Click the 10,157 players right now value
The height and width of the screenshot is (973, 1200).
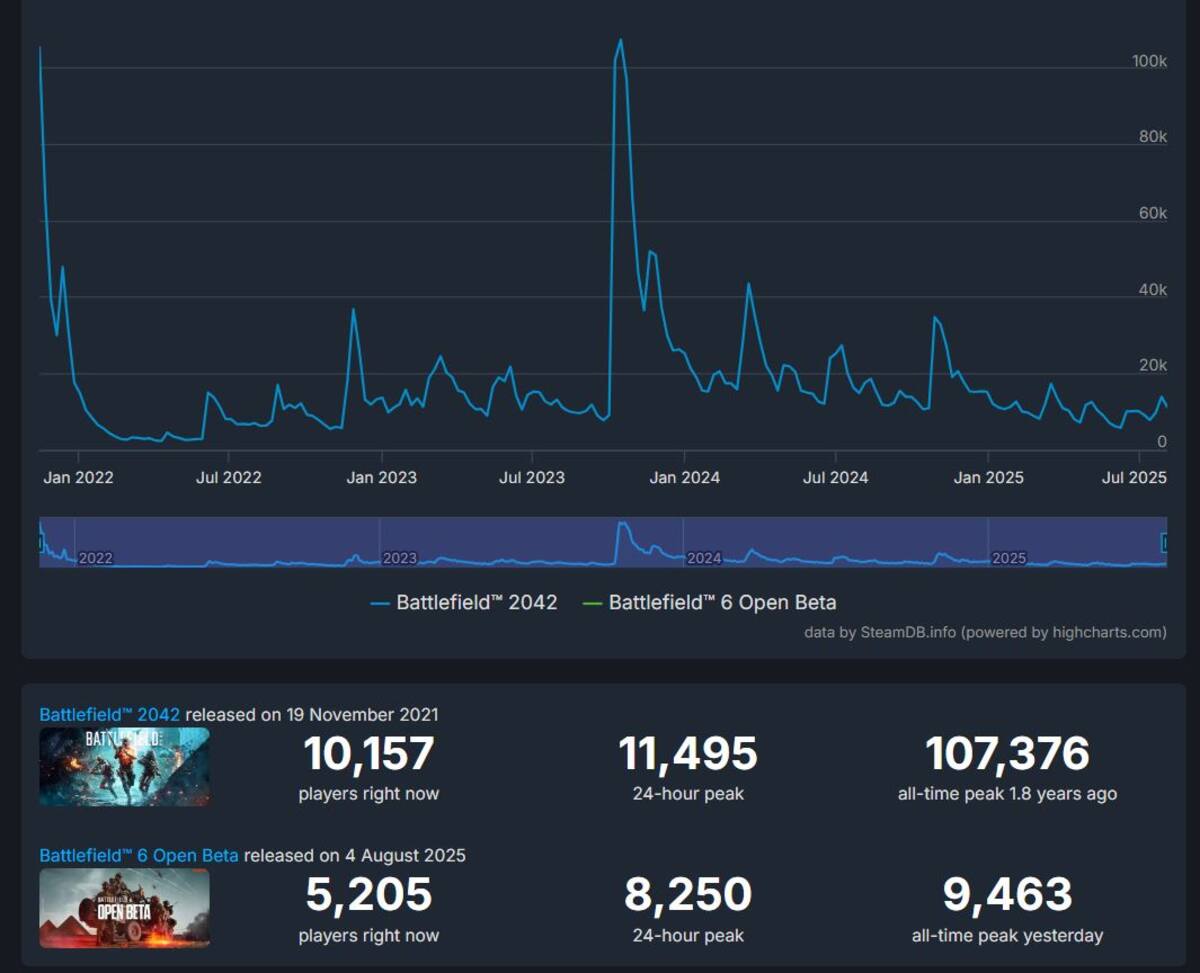point(369,754)
